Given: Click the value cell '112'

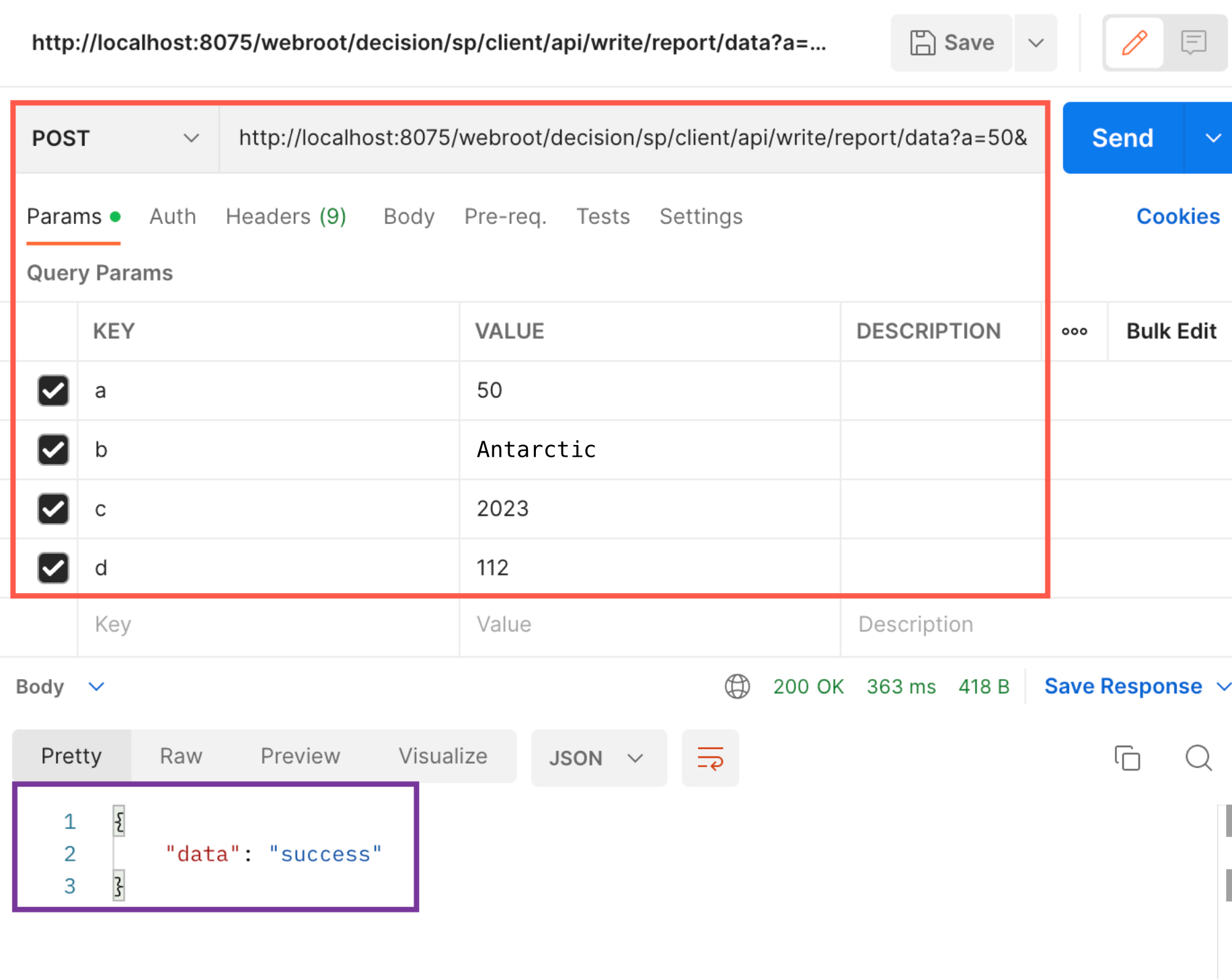Looking at the screenshot, I should tap(650, 568).
